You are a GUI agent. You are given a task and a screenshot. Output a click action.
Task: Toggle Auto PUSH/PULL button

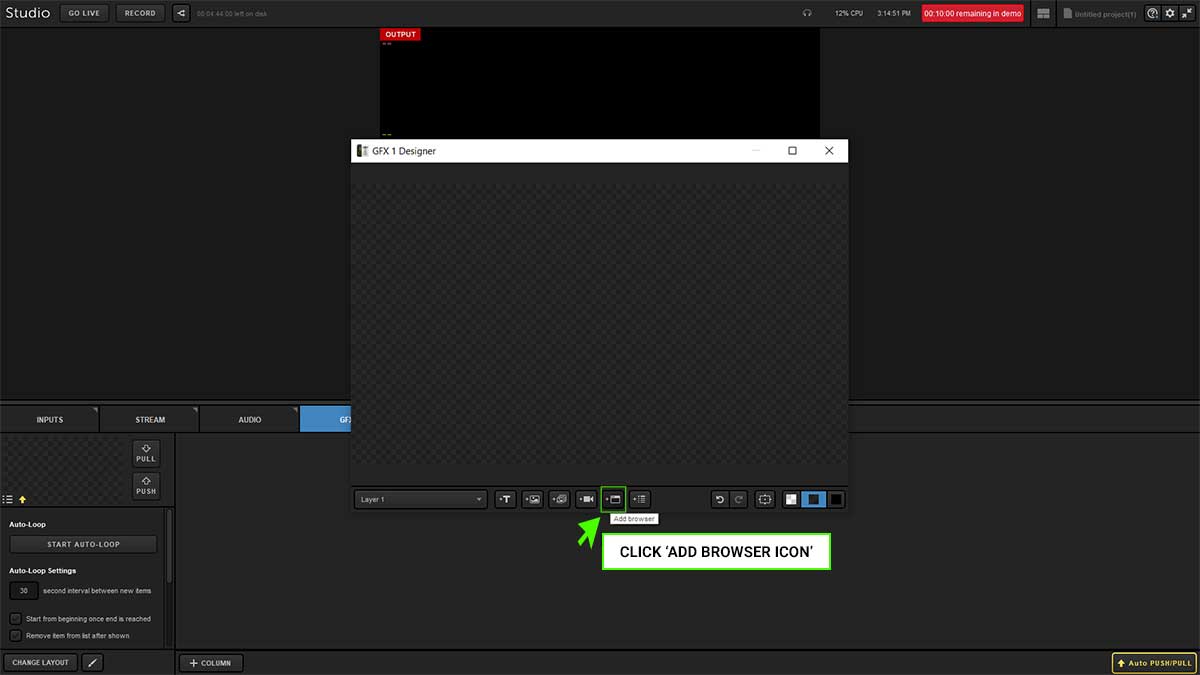click(1154, 663)
